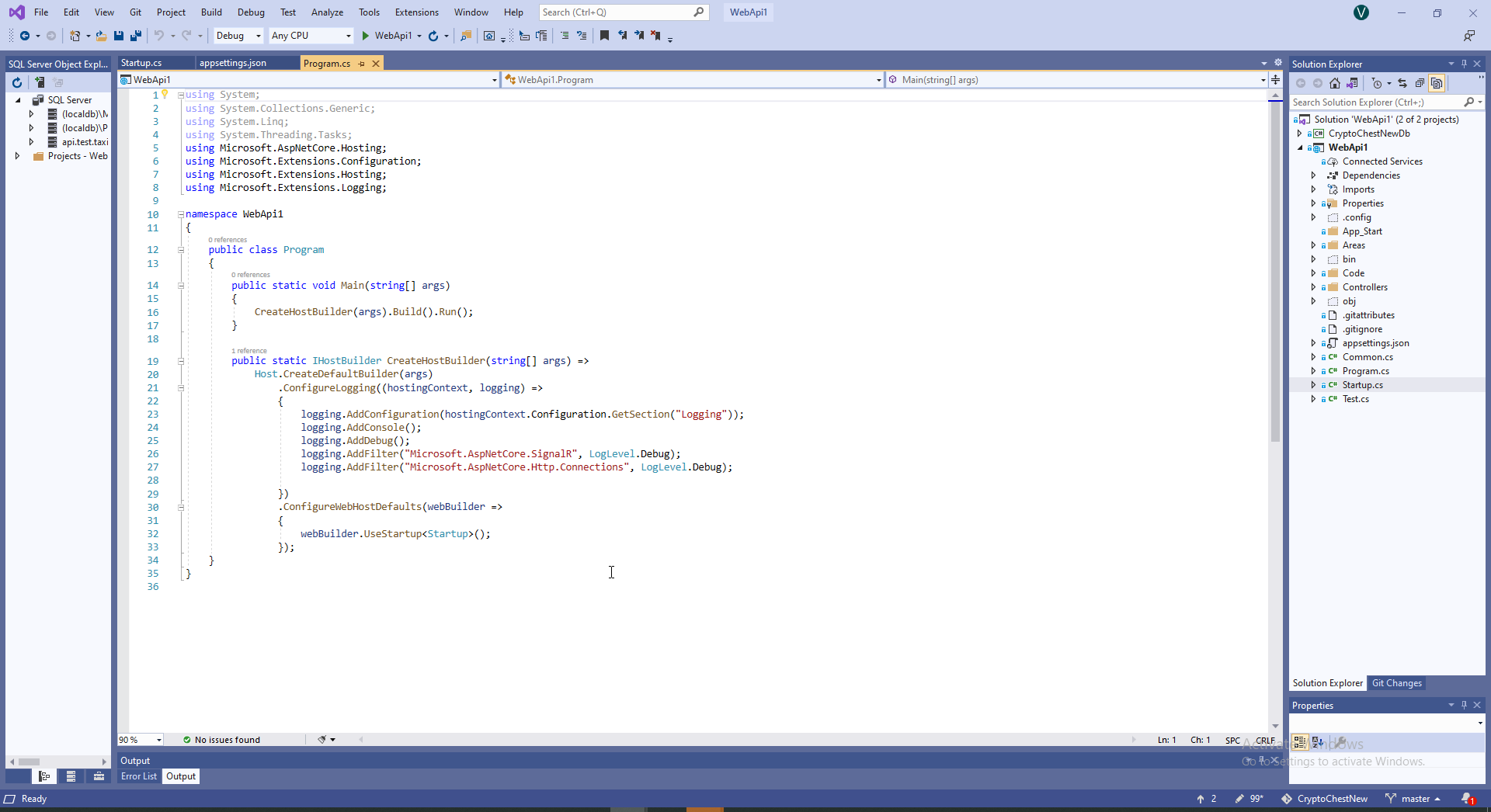Clear all bookmarks icon
Image resolution: width=1491 pixels, height=812 pixels.
click(x=656, y=36)
